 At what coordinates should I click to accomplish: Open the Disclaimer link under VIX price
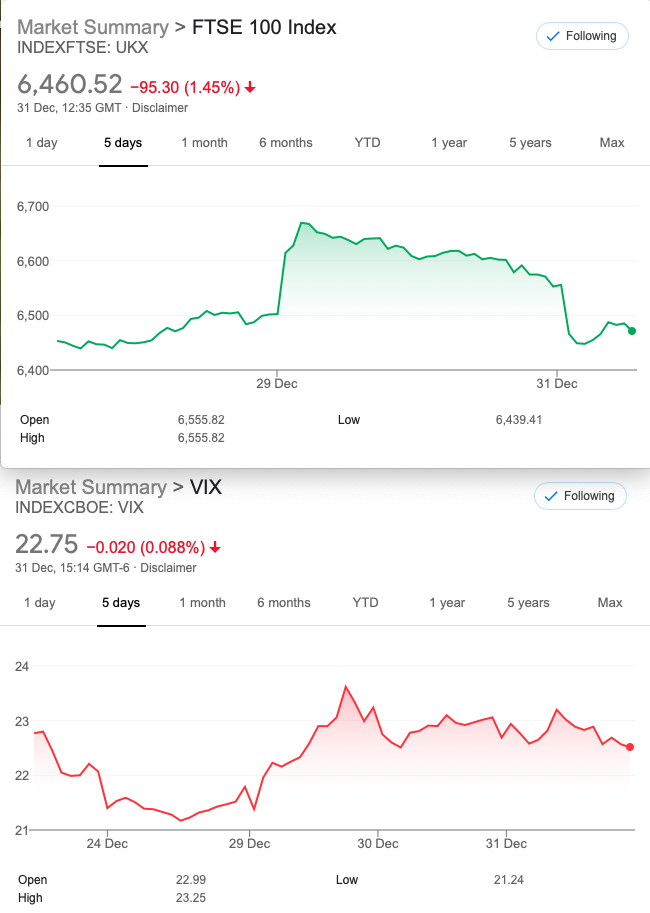click(x=168, y=568)
